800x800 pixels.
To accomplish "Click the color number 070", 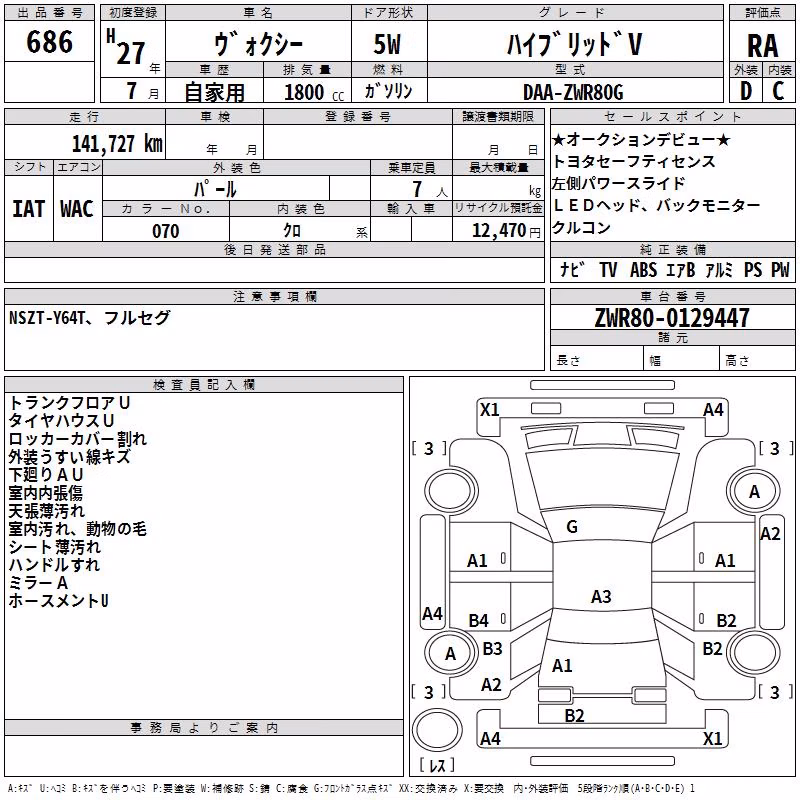I will tap(166, 231).
